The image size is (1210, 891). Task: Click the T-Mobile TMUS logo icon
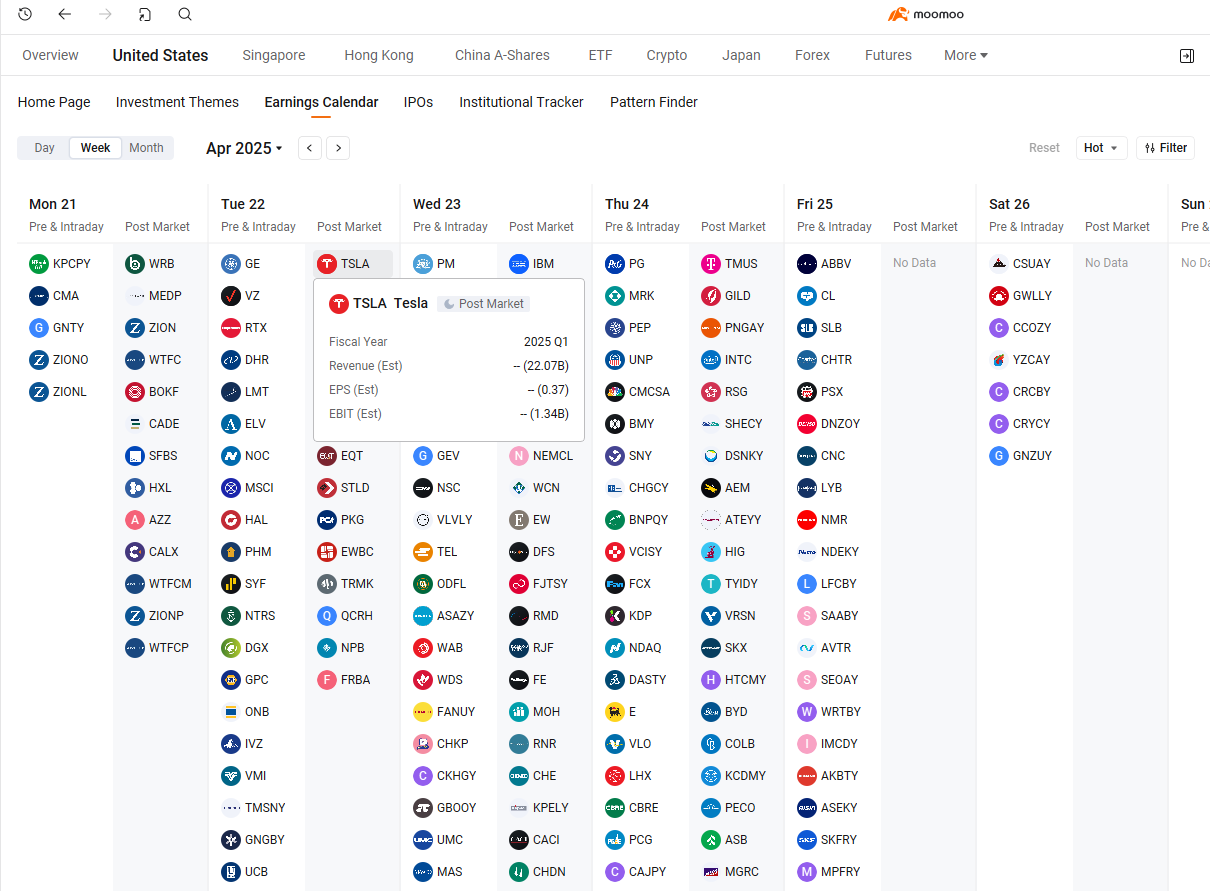[x=711, y=264]
